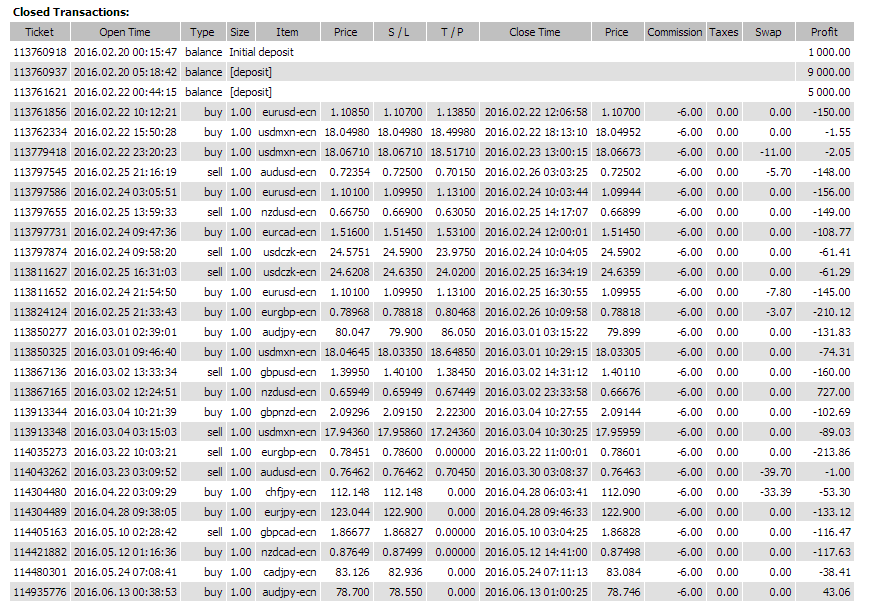880x605 pixels.
Task: Click stop loss value 79.900
Action: [x=406, y=332]
